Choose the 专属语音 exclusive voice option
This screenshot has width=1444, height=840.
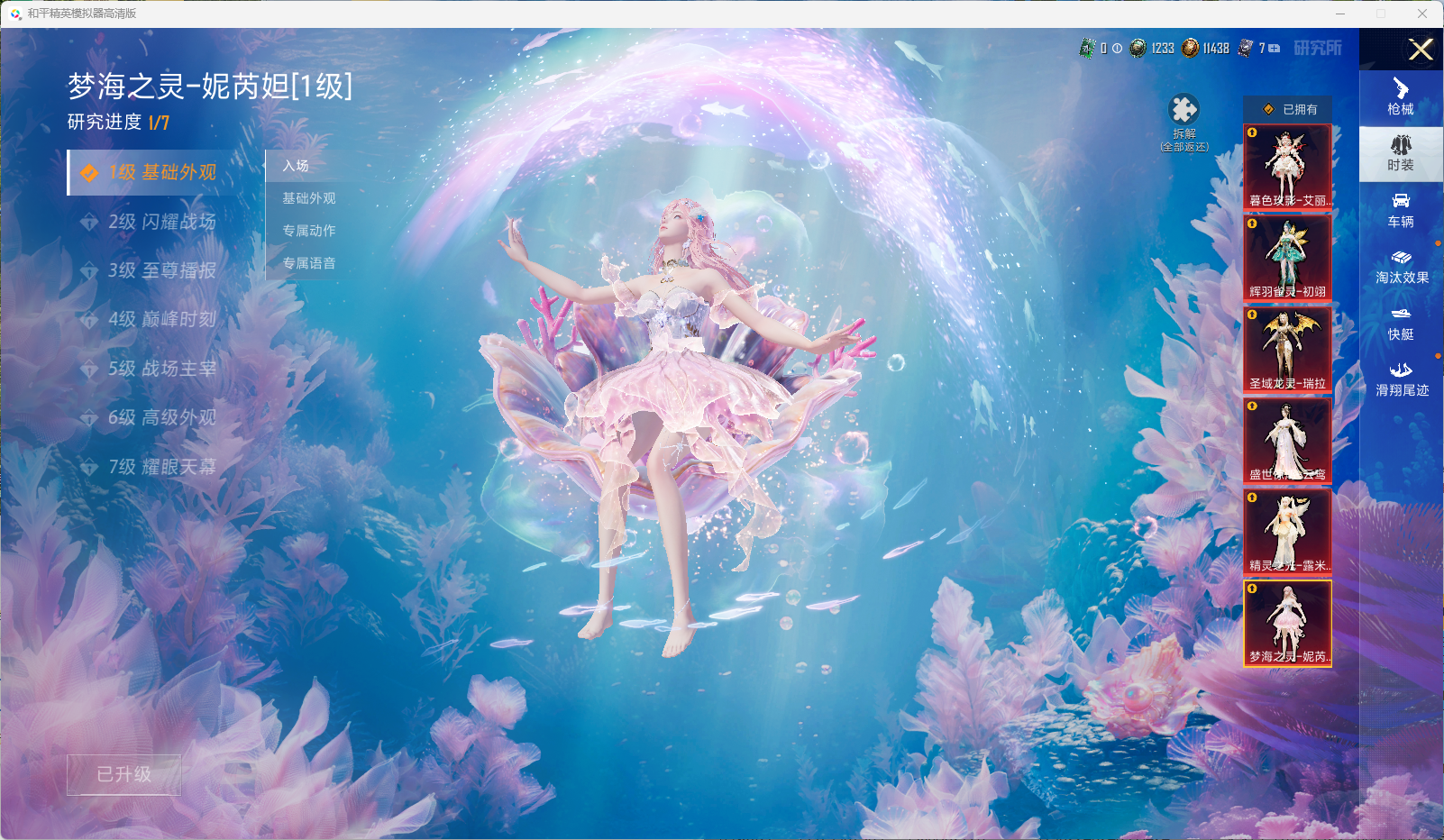(x=309, y=263)
